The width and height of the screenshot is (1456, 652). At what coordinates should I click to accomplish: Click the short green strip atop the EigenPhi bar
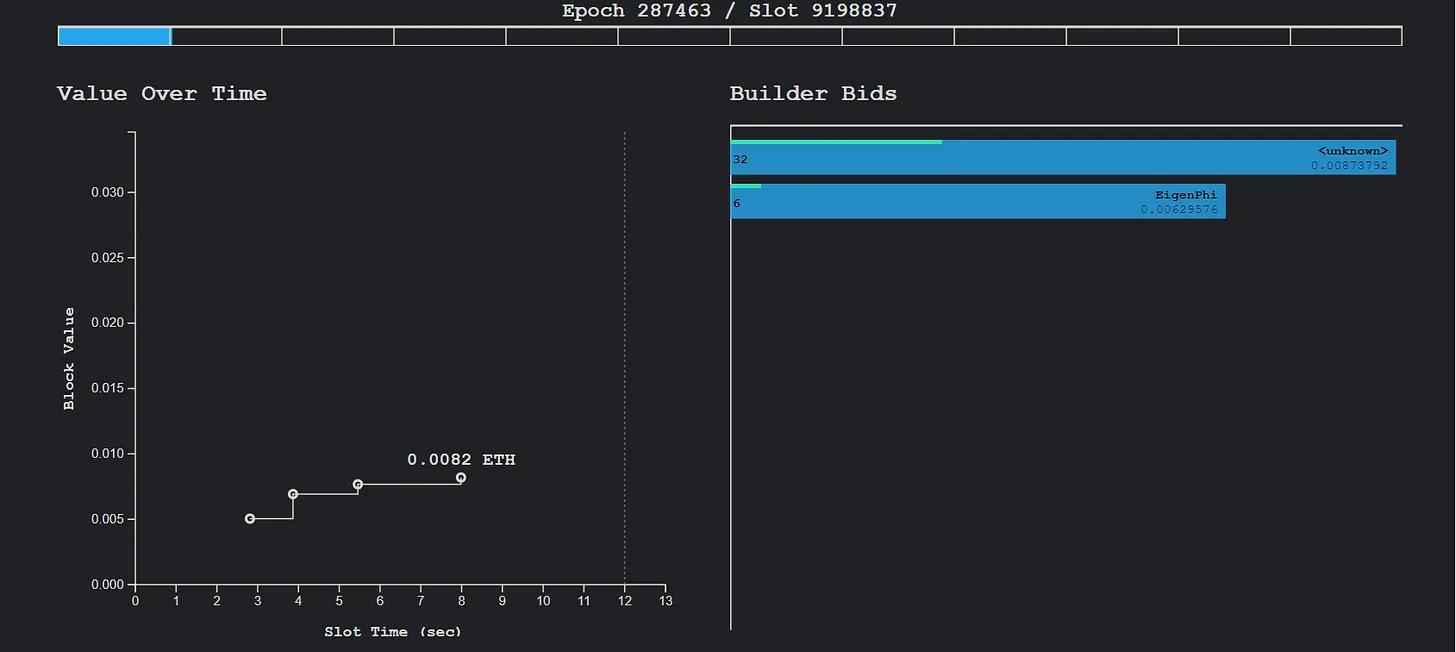[746, 186]
